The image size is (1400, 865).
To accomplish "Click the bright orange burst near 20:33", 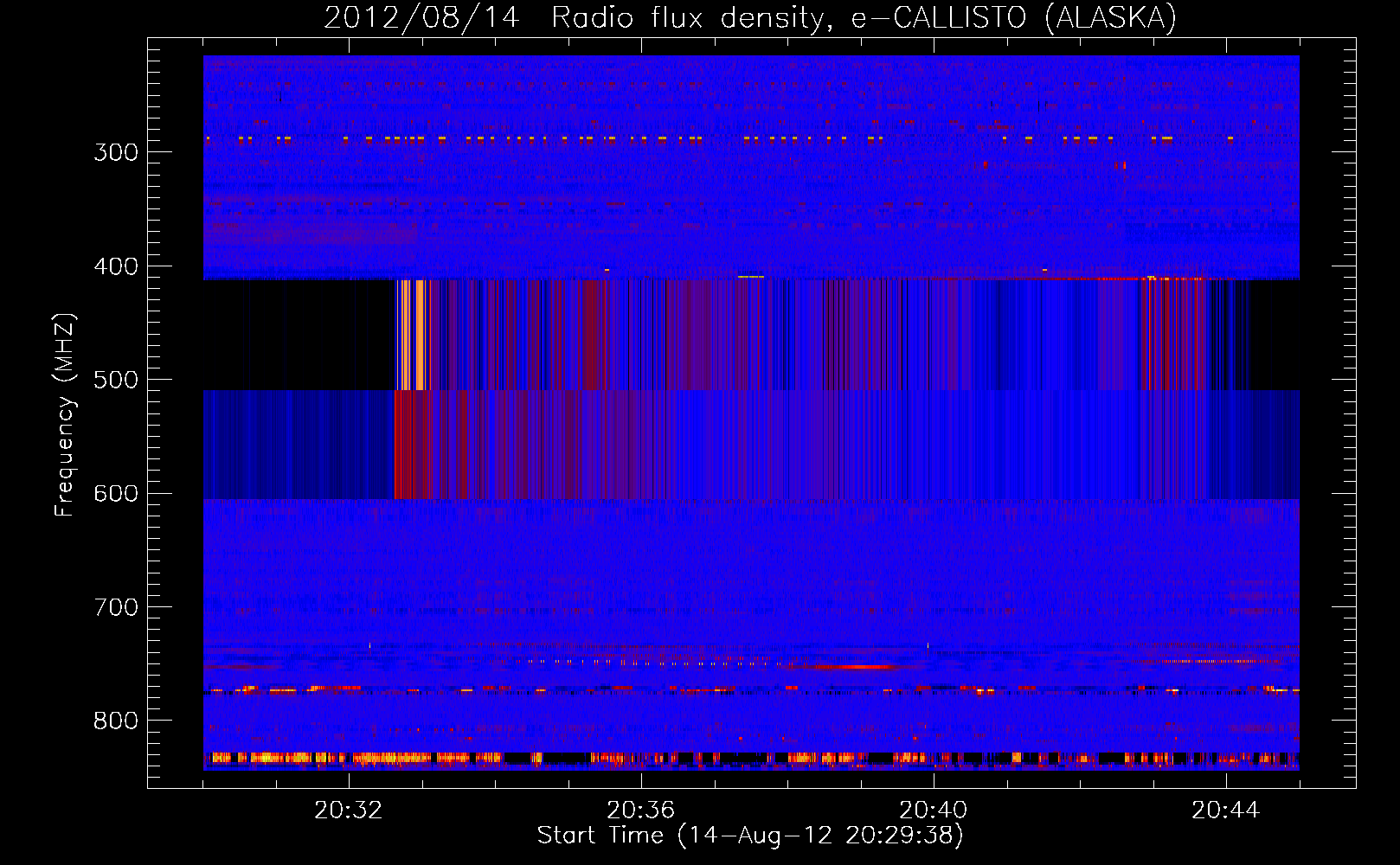I will click(x=414, y=335).
